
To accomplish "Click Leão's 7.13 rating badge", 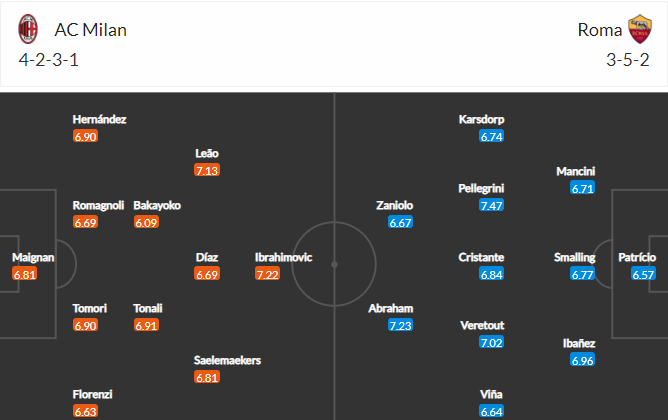I will pos(207,170).
